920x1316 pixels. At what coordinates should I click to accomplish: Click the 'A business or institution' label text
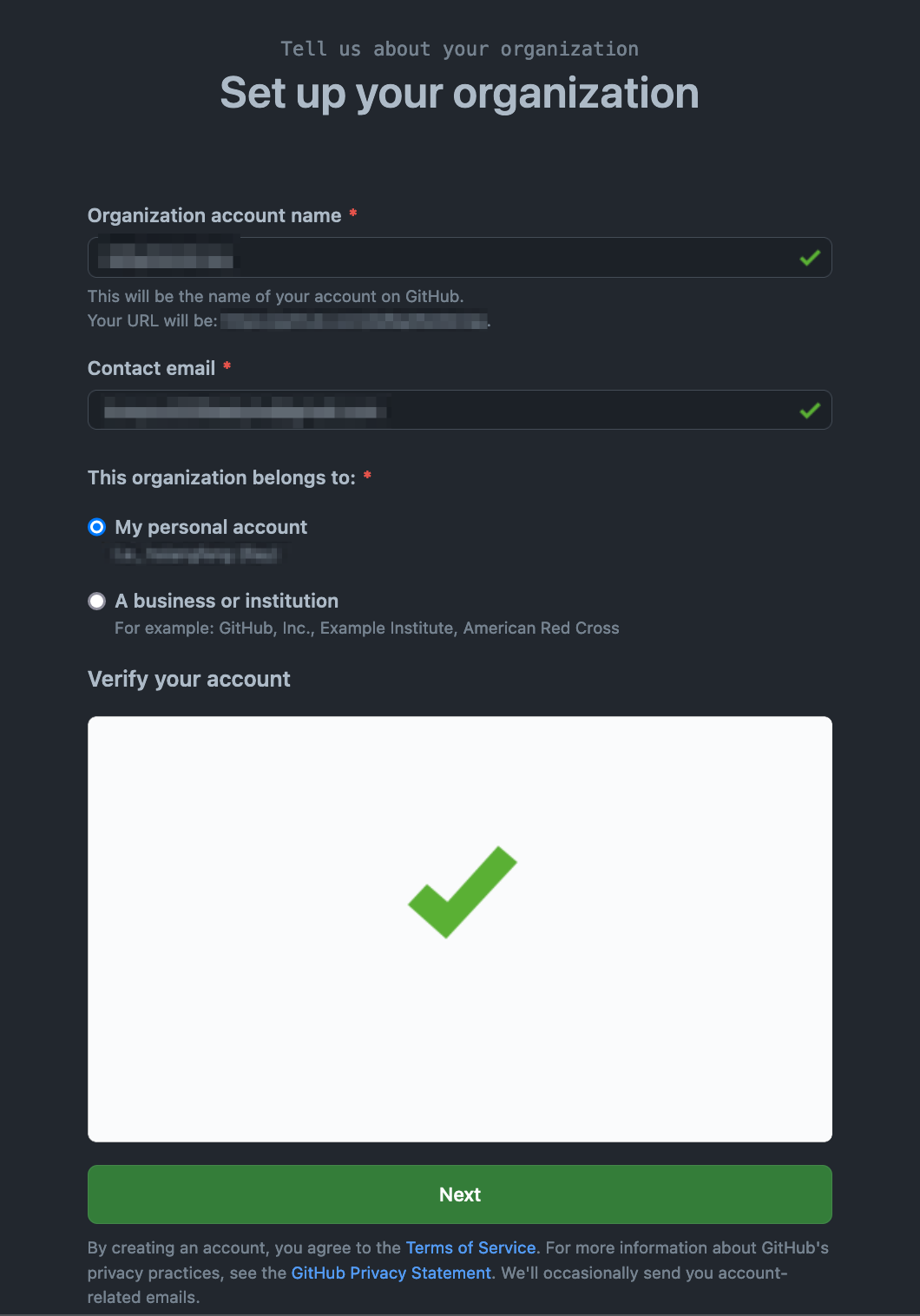227,601
